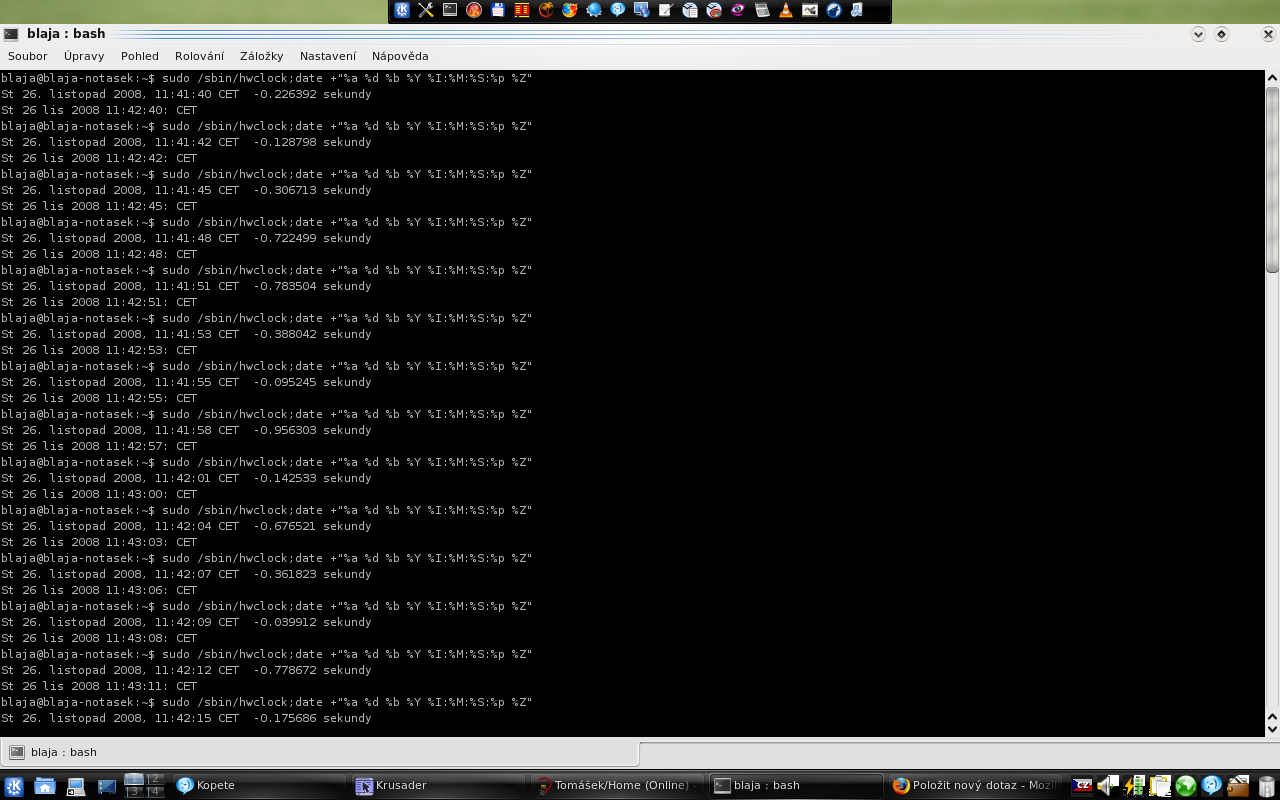Open the home folder icon in taskbar
The width and height of the screenshot is (1280, 800).
pyautogui.click(x=45, y=786)
